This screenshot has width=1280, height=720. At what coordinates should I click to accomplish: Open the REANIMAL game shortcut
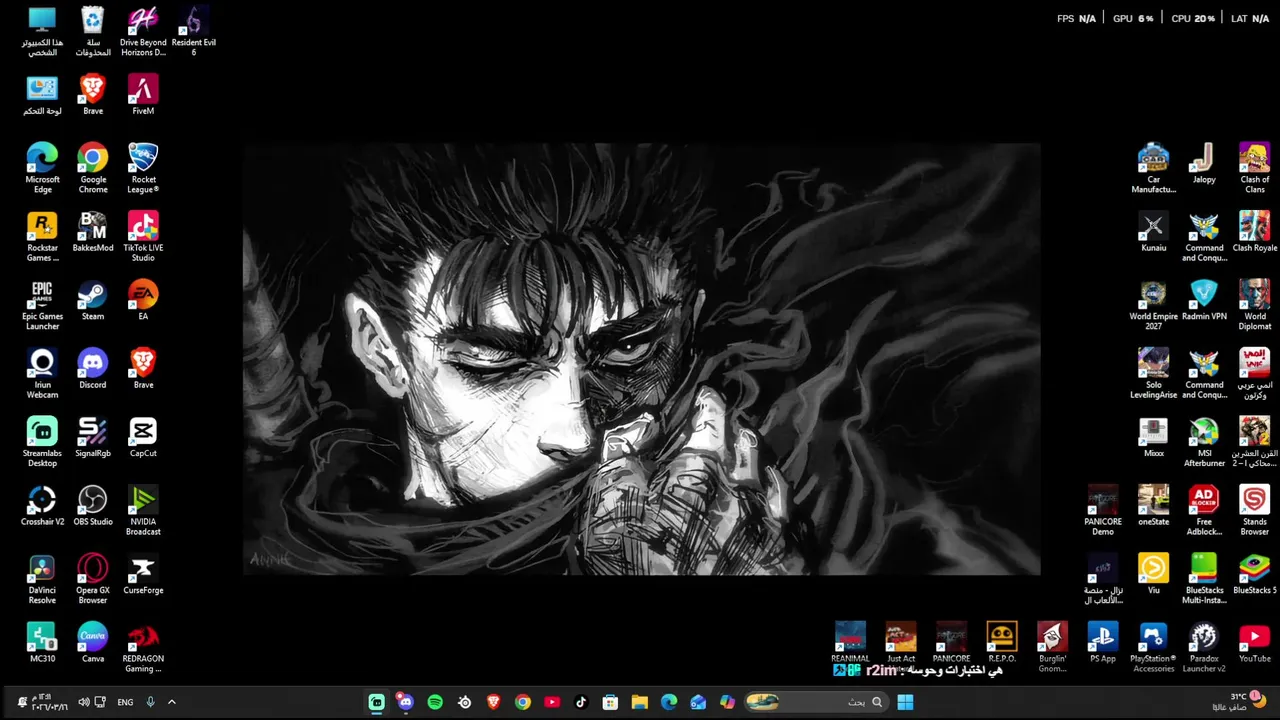point(850,642)
